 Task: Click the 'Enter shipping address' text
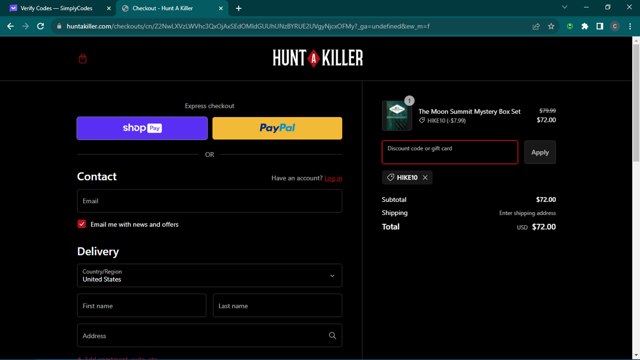[x=527, y=213]
